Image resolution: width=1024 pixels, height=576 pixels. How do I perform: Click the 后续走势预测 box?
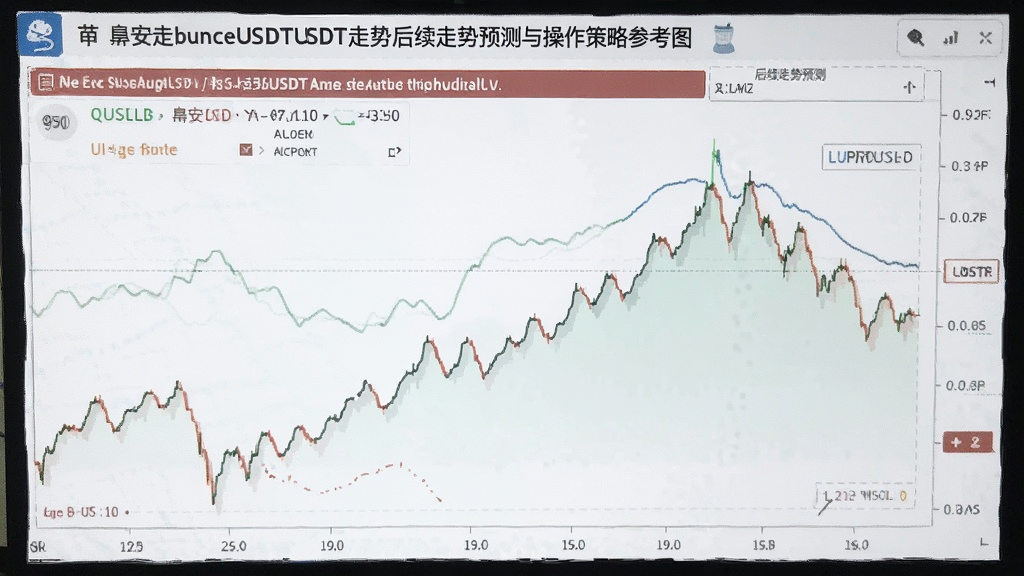click(x=816, y=83)
